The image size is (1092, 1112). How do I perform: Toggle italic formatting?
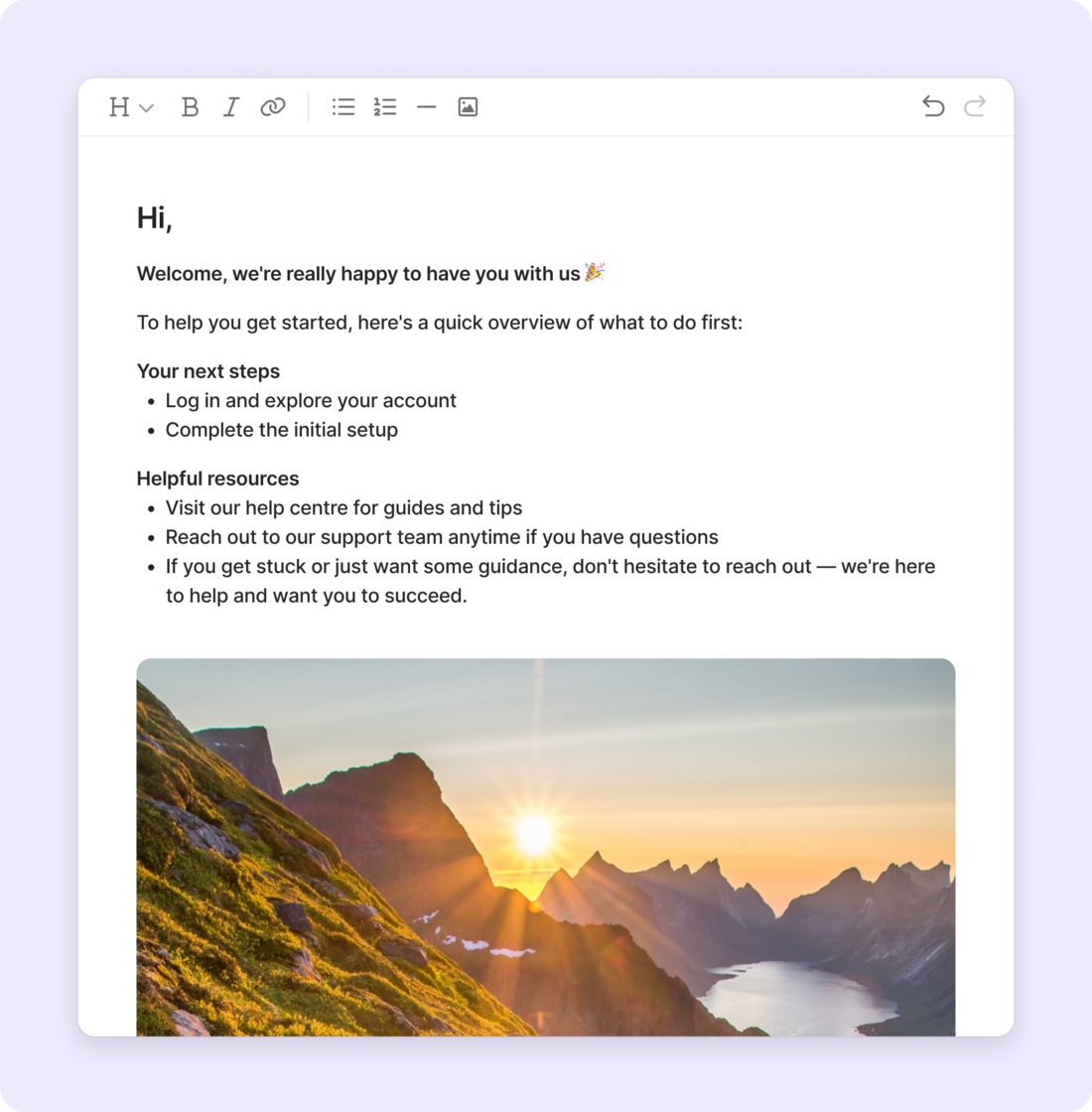[x=231, y=107]
